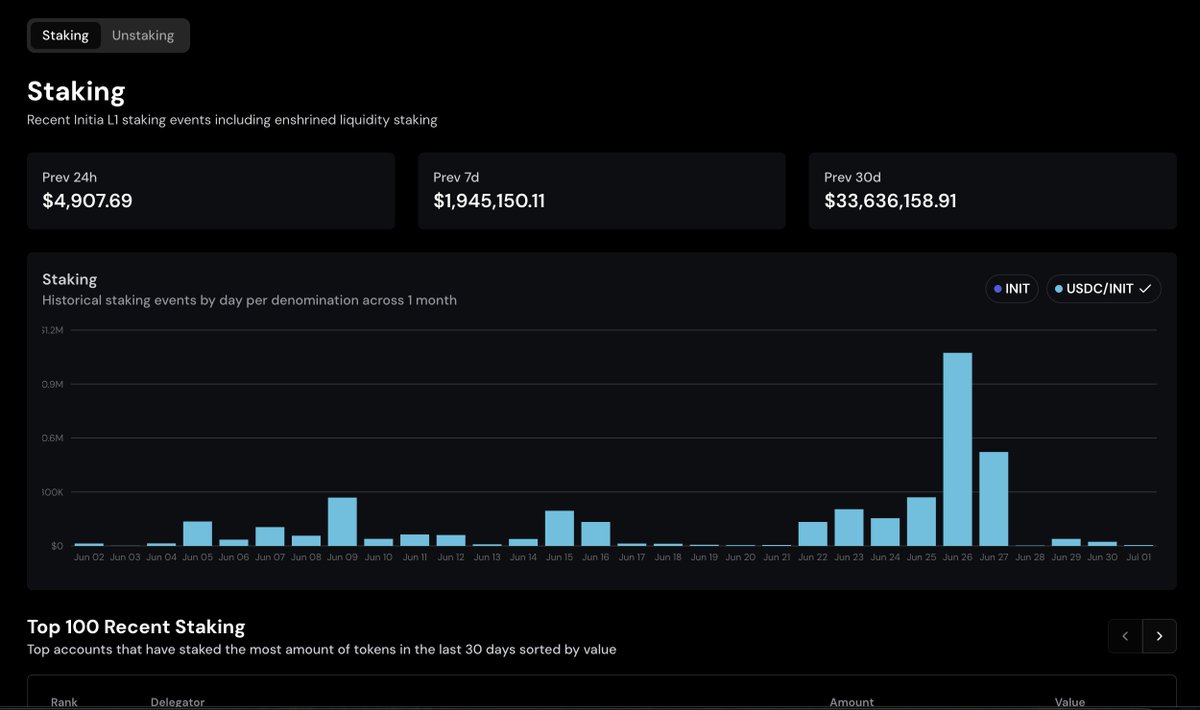Open the Prev 30d stat card
The image size is (1200, 710).
click(992, 191)
